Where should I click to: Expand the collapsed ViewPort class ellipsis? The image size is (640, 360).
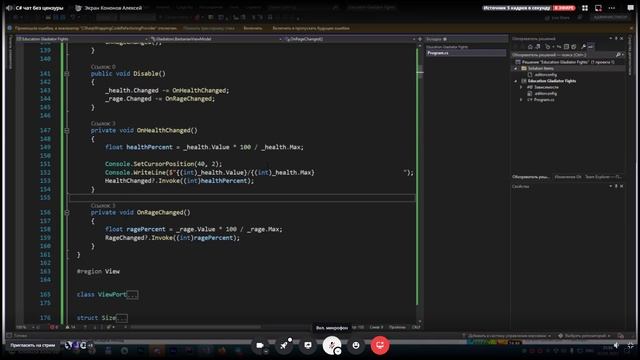[132, 295]
